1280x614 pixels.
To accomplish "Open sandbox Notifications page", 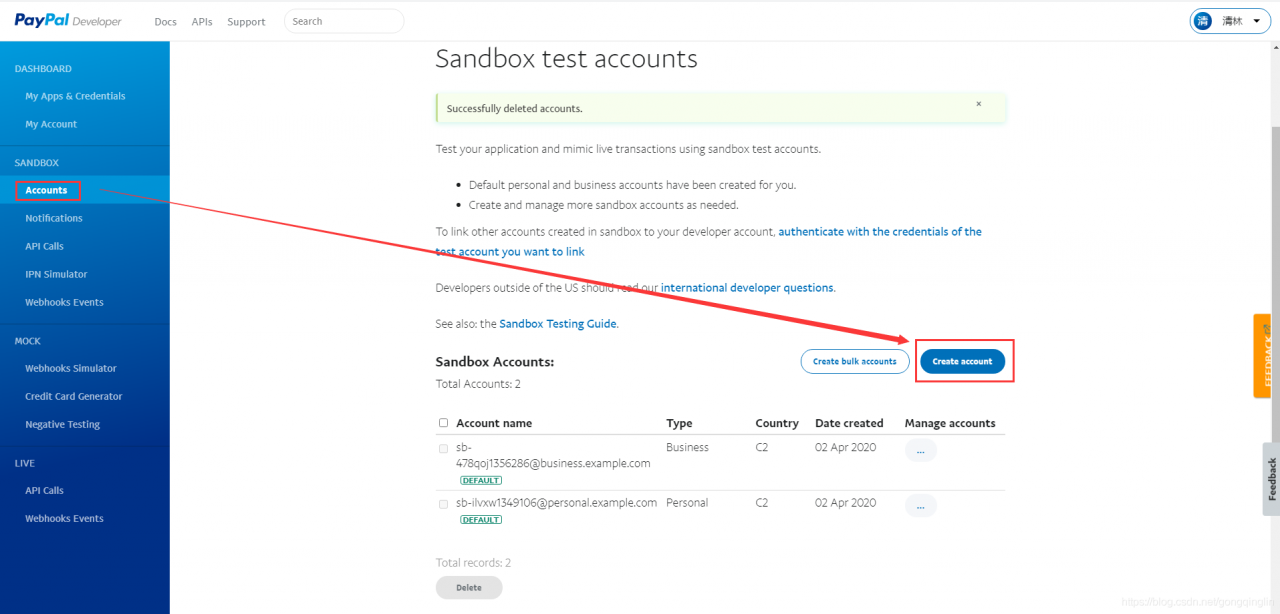I will (x=54, y=218).
